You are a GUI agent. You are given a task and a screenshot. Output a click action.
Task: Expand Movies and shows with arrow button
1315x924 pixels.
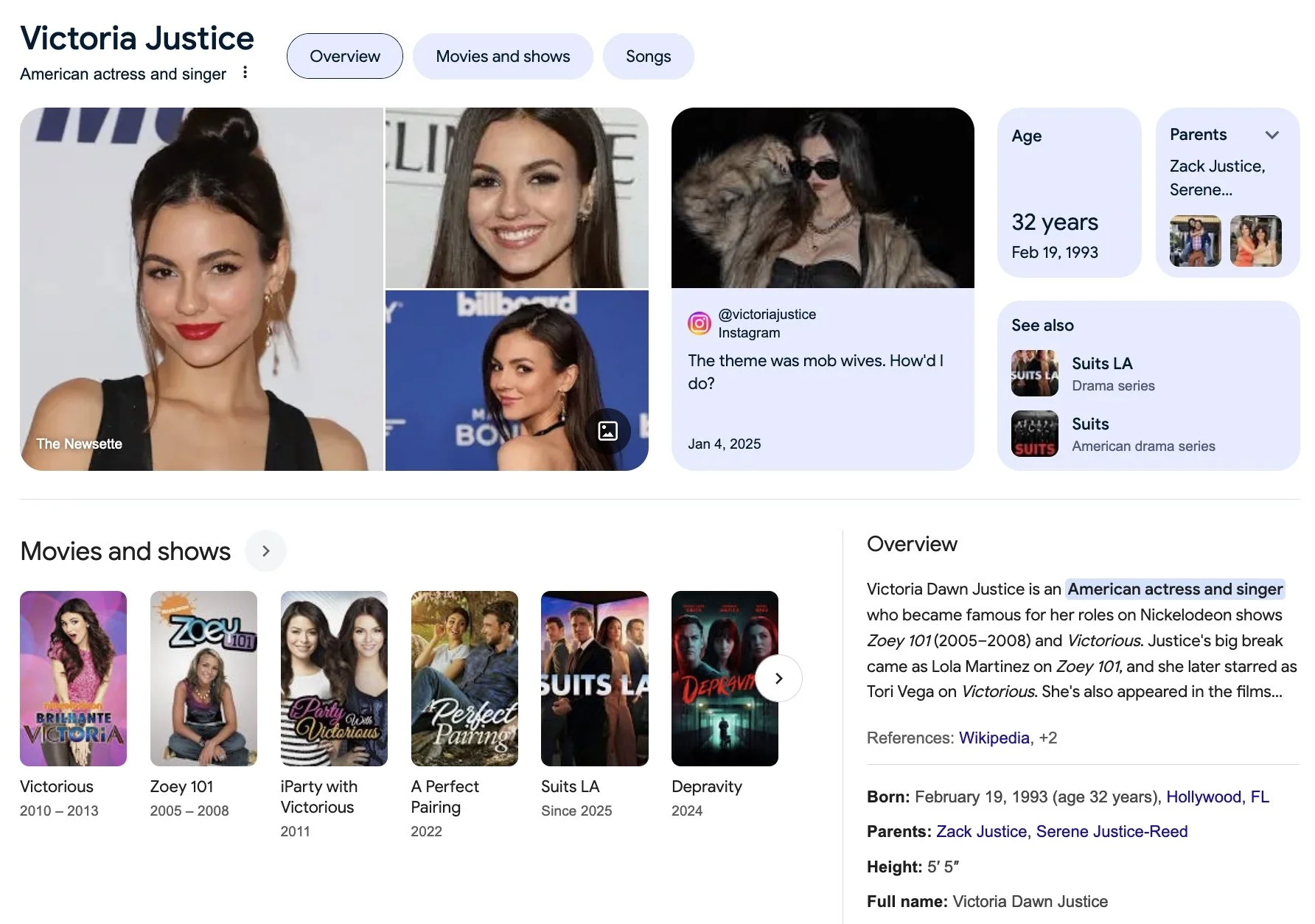coord(265,550)
